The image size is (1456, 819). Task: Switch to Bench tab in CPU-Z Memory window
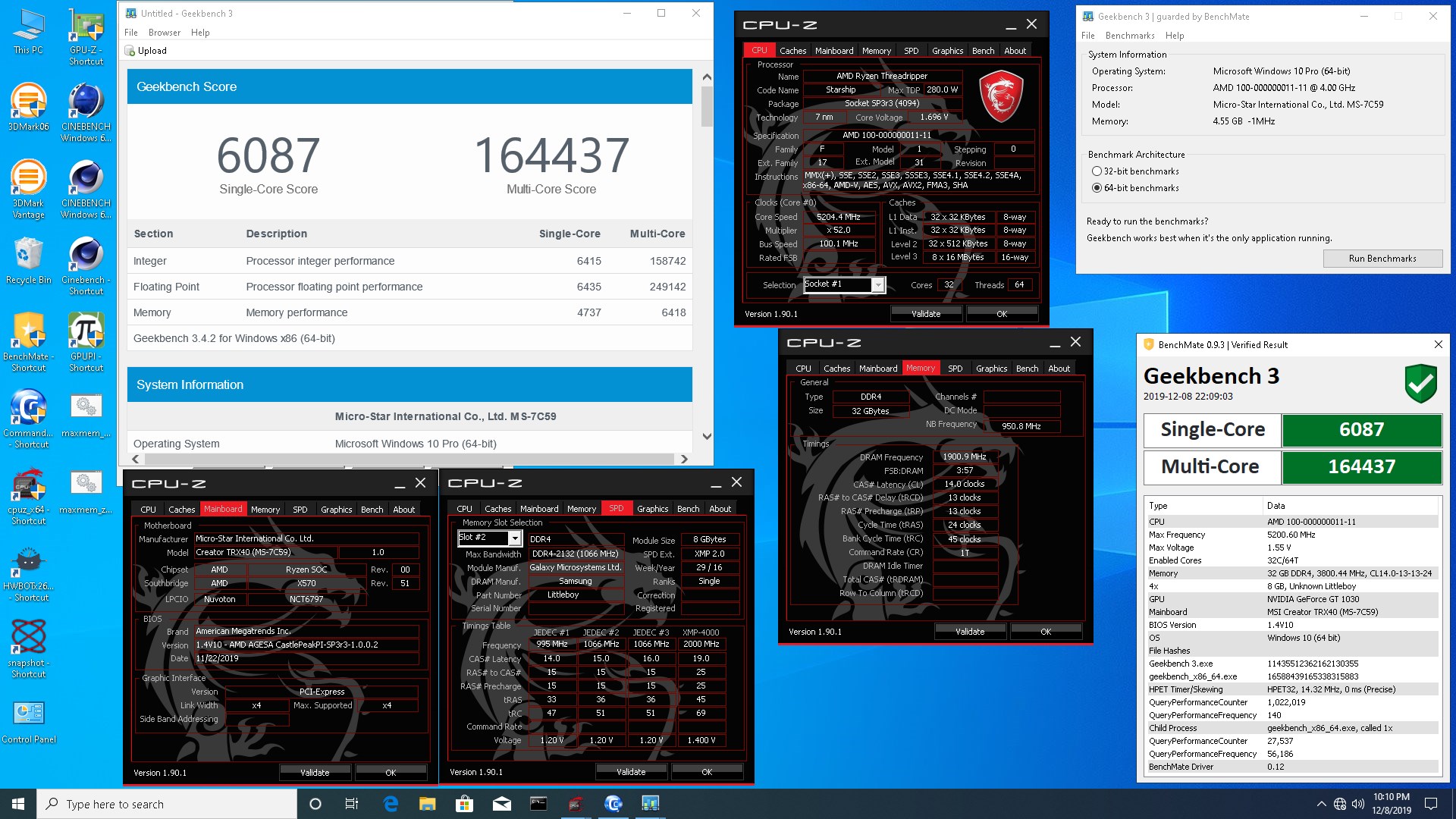(x=1027, y=369)
